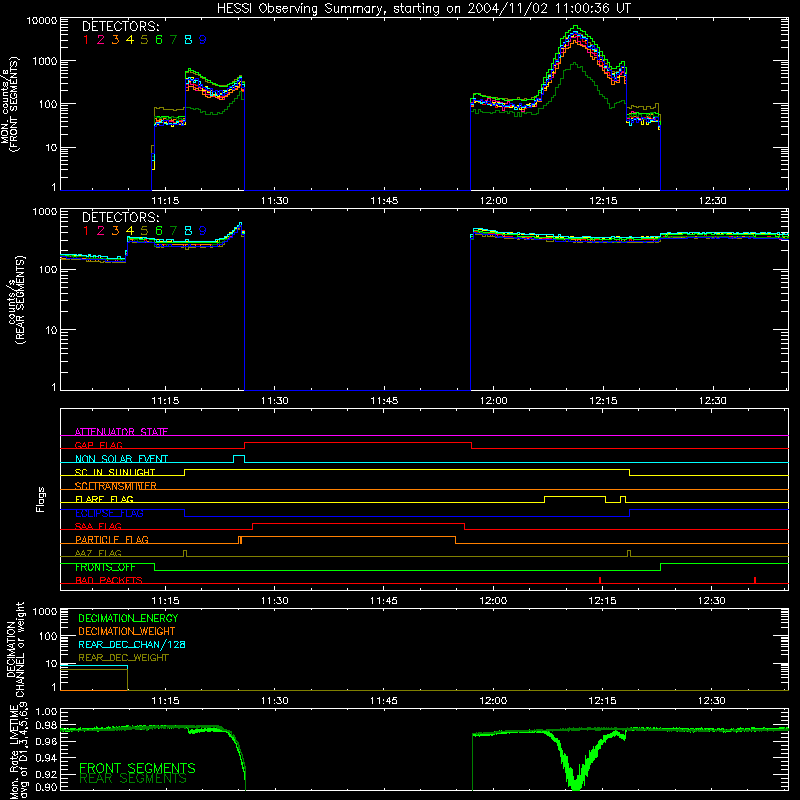Click yellow detector 4 in the front segments legend

point(130,40)
